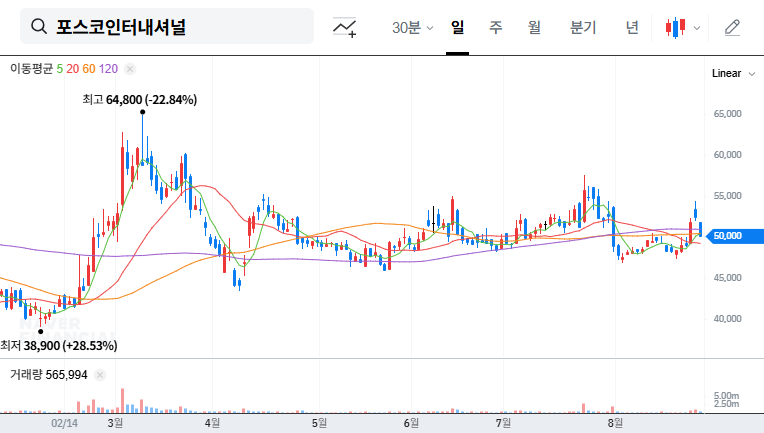Remove the 이동평균 indicator
764x433 pixels.
click(130, 69)
